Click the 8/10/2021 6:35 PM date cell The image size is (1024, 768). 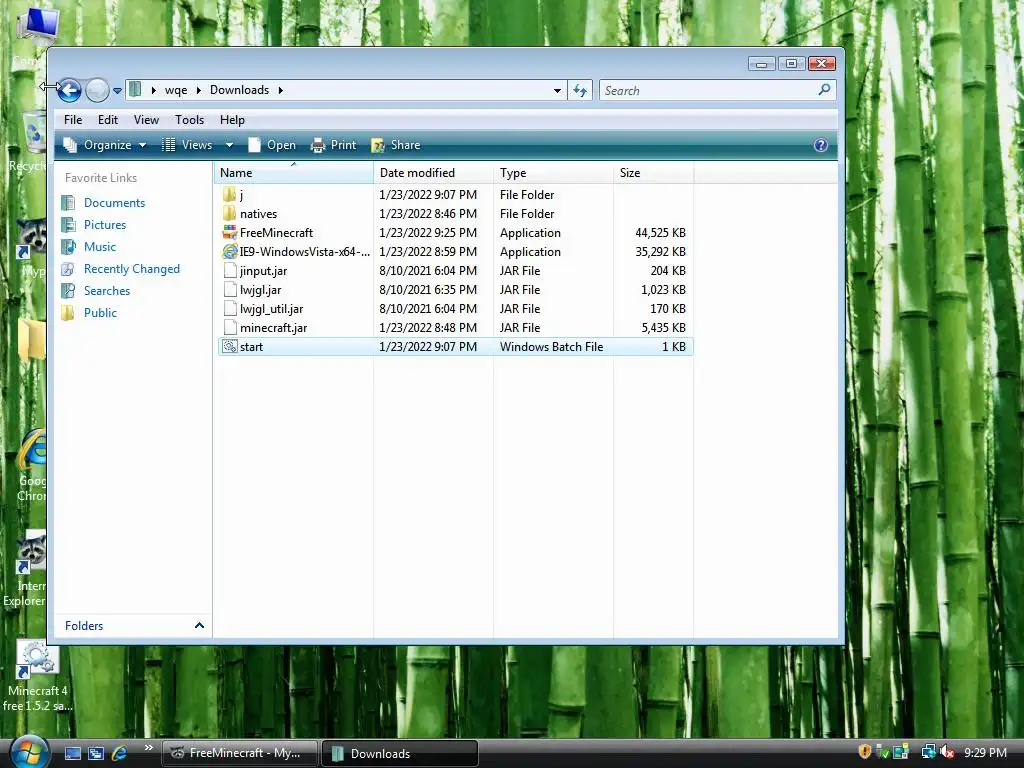428,289
